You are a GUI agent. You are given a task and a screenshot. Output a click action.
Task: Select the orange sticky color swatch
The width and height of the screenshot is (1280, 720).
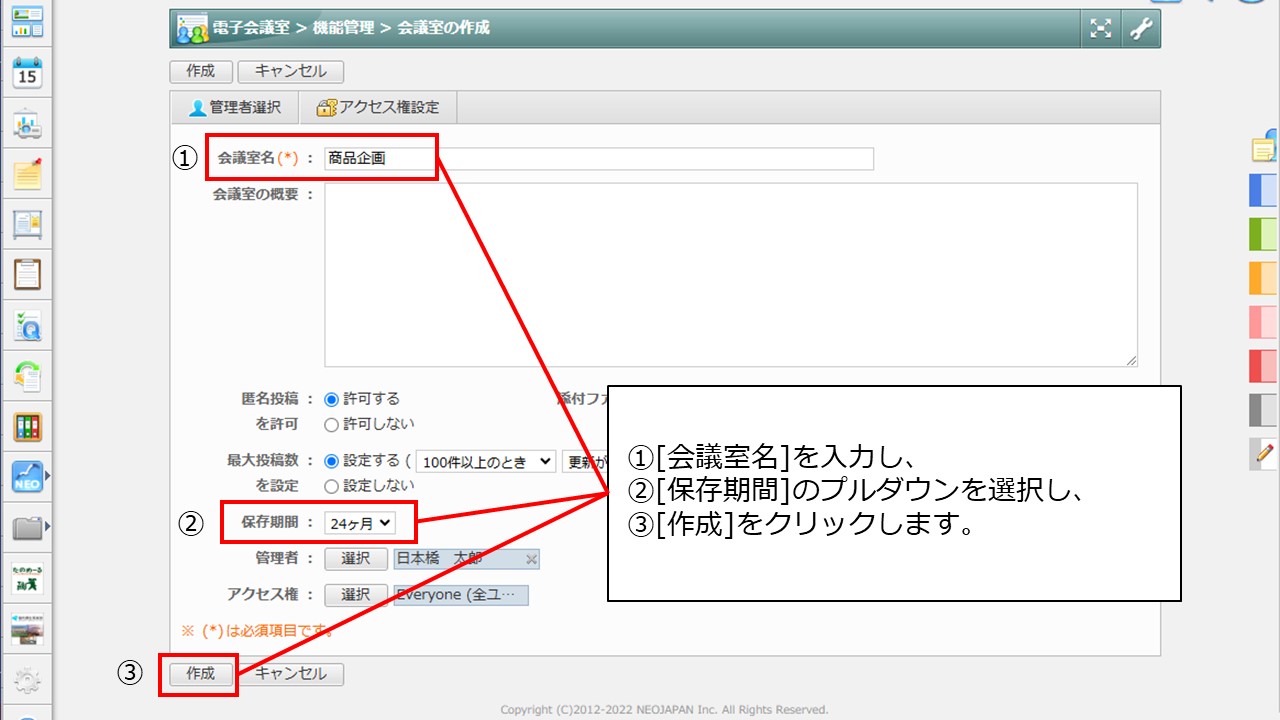[x=1264, y=278]
